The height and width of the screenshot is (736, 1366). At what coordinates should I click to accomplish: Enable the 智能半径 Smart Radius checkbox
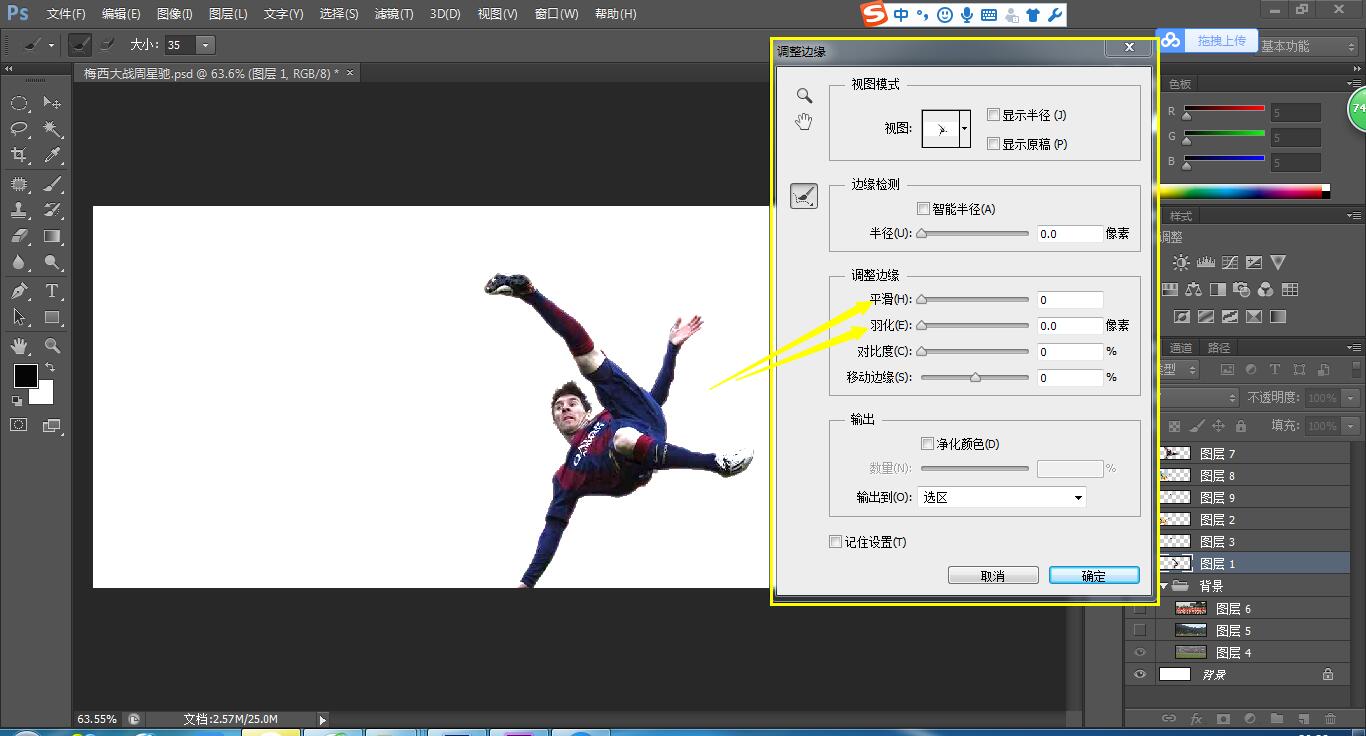click(923, 208)
